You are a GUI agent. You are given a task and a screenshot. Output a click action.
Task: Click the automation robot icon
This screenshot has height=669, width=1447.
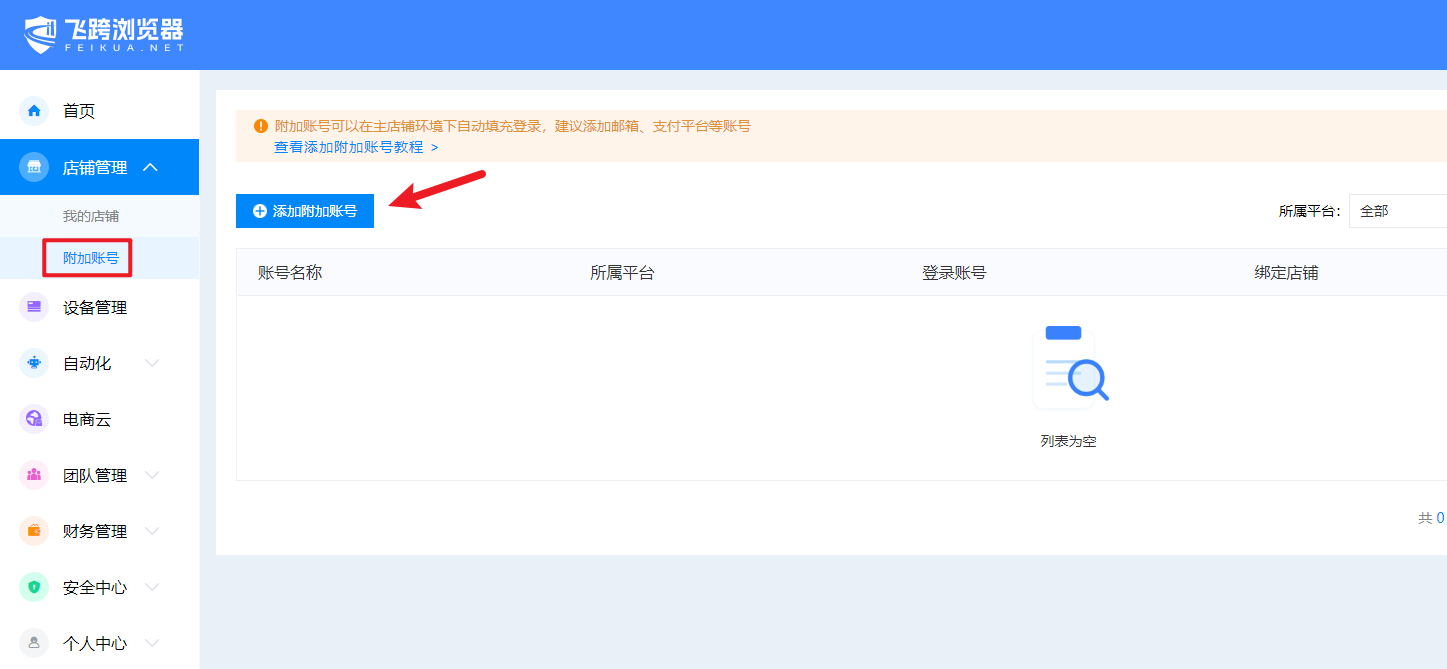tap(34, 364)
